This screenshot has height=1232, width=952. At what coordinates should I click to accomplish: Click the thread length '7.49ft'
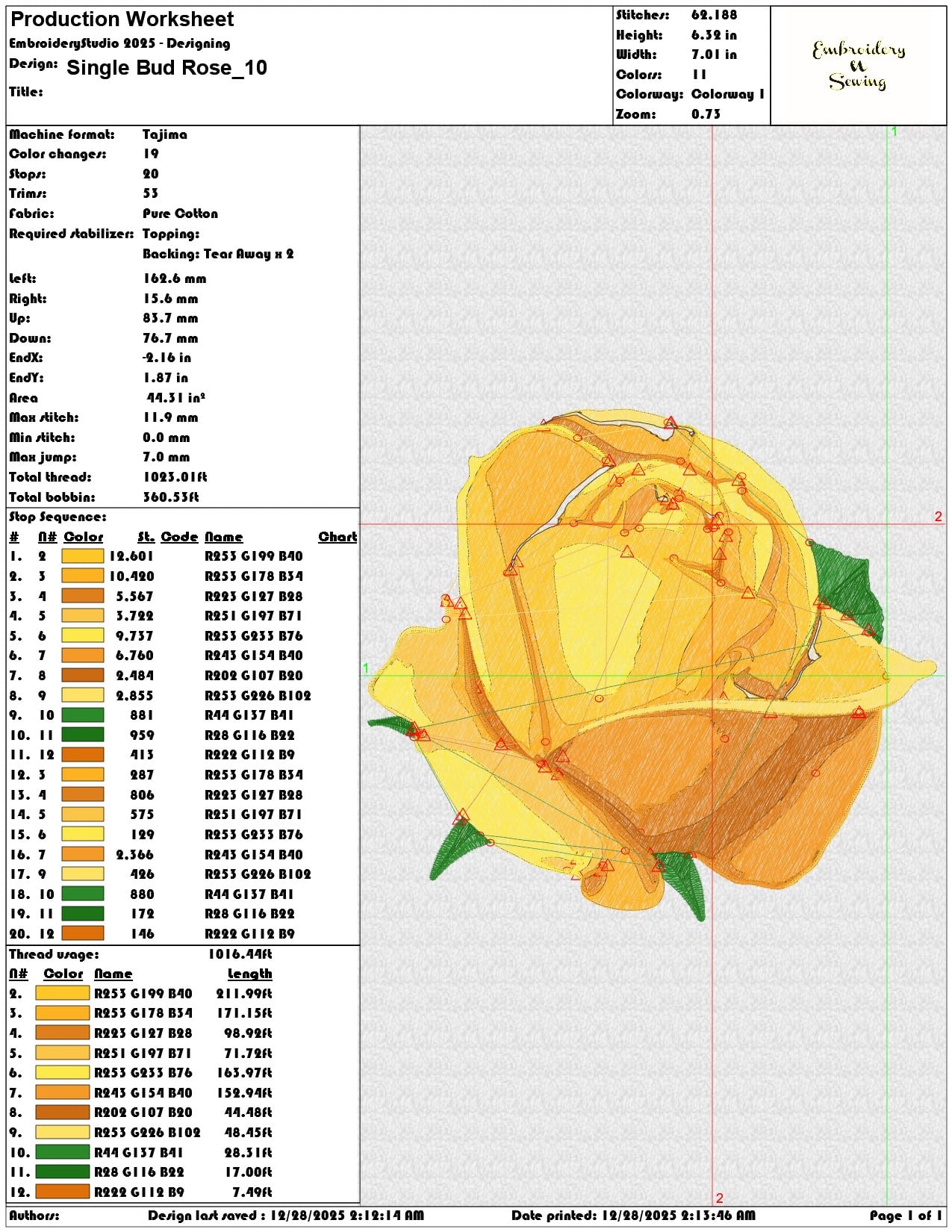(x=252, y=1192)
